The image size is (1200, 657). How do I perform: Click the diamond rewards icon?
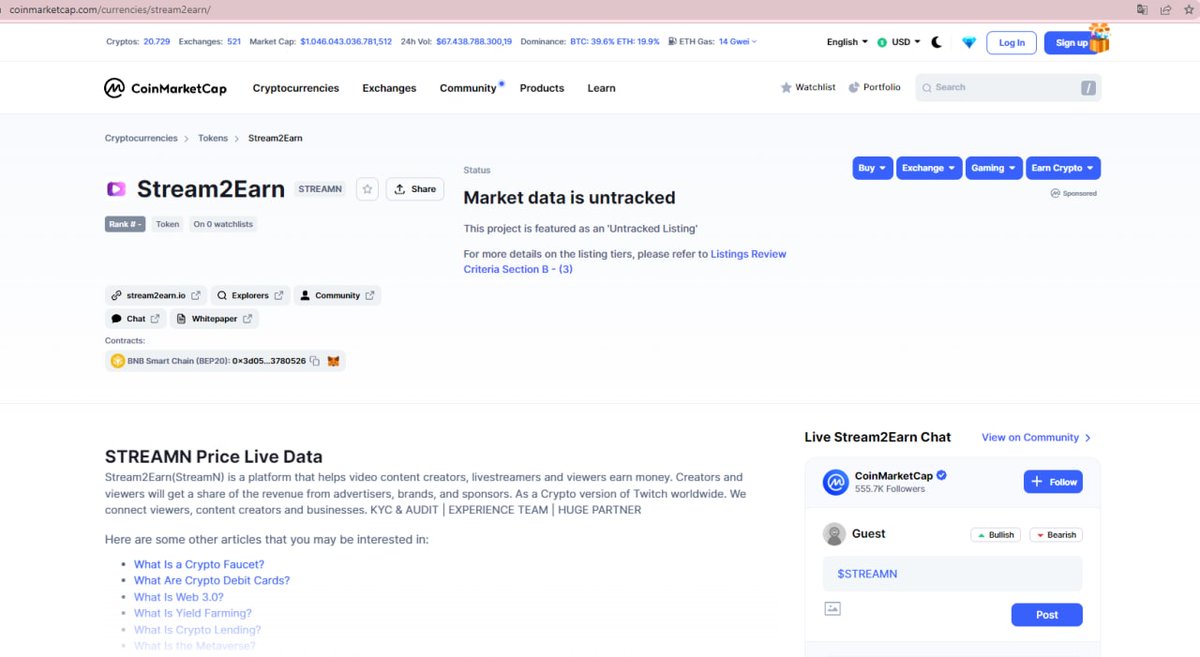(968, 42)
